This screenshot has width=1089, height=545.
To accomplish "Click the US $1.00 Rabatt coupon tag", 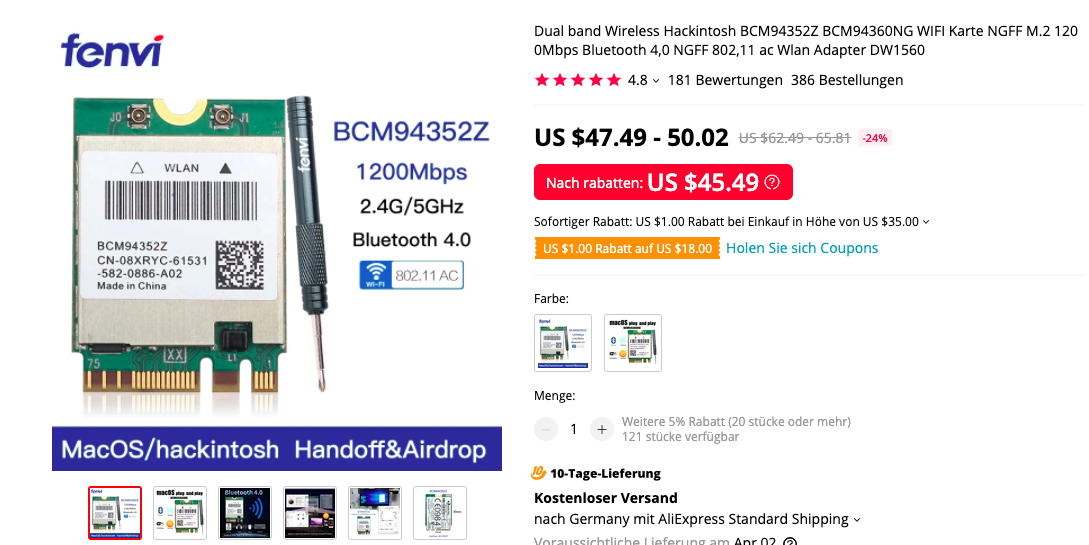I will [627, 249].
